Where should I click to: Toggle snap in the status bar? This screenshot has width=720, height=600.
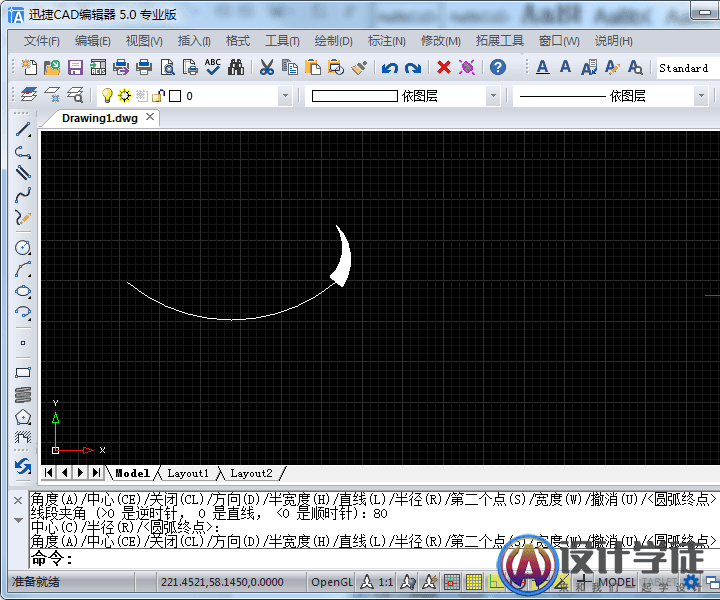tap(451, 583)
